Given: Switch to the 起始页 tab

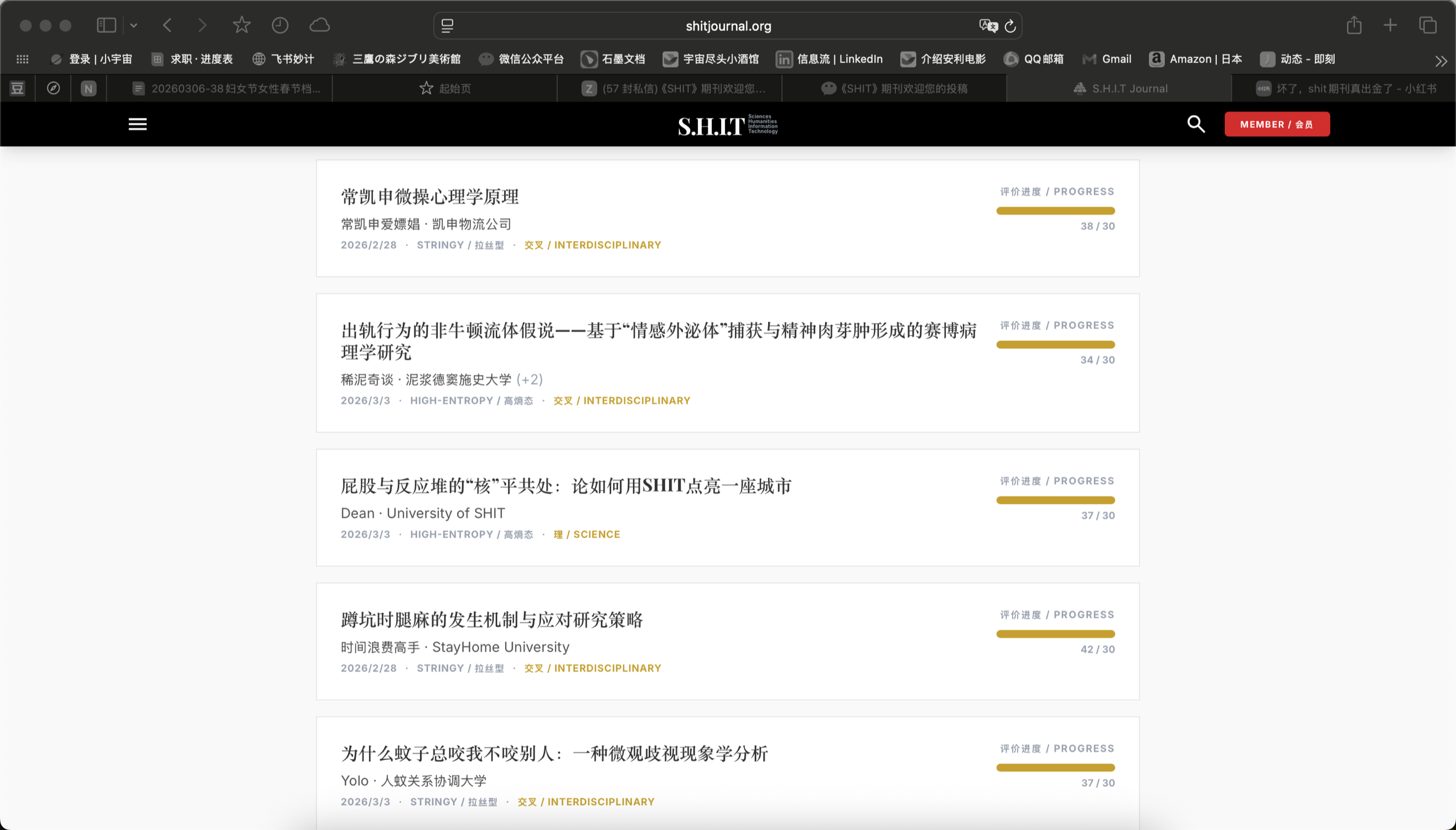Looking at the screenshot, I should pos(445,89).
